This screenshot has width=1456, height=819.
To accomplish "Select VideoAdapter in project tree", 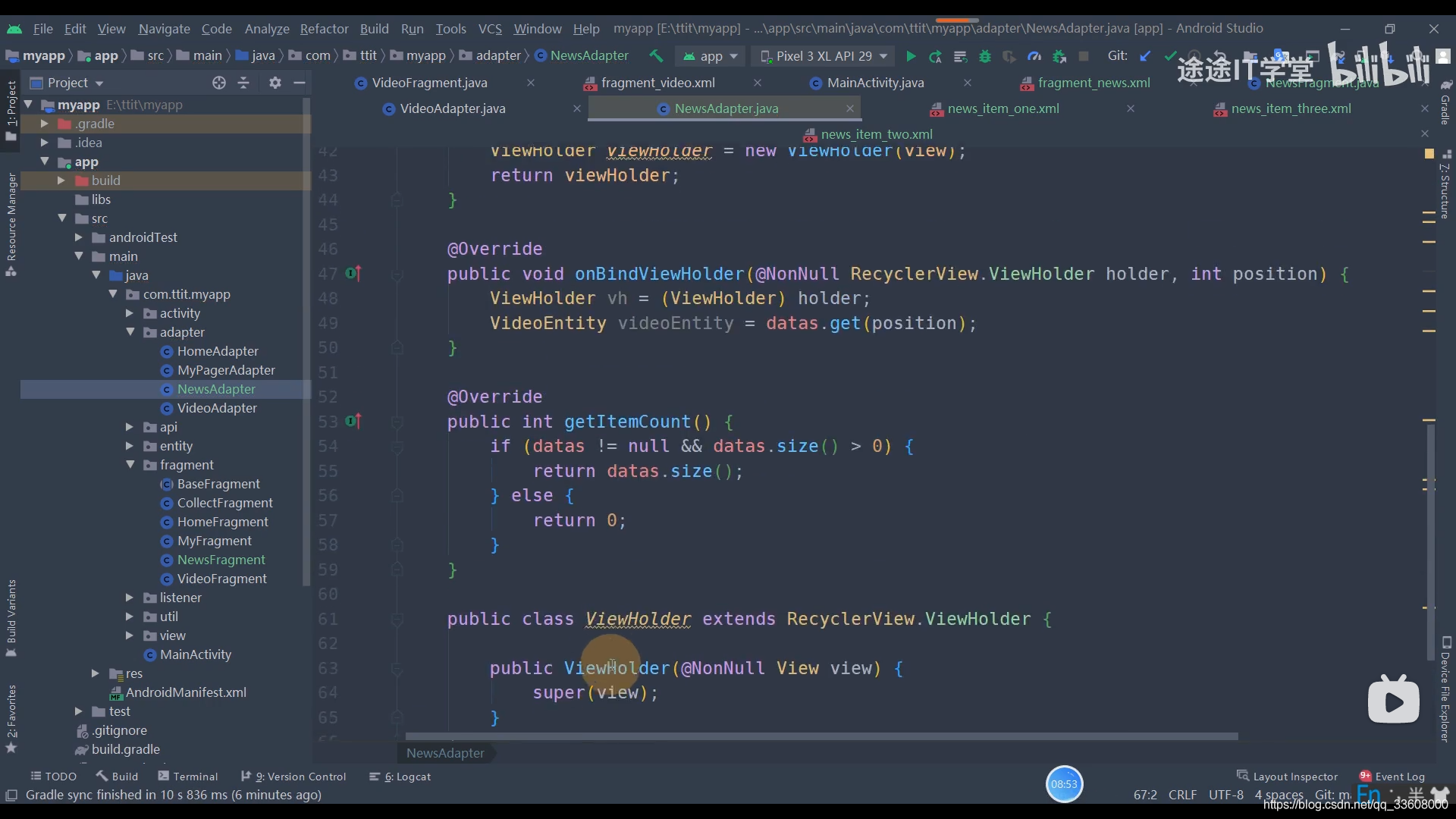I will pyautogui.click(x=217, y=408).
